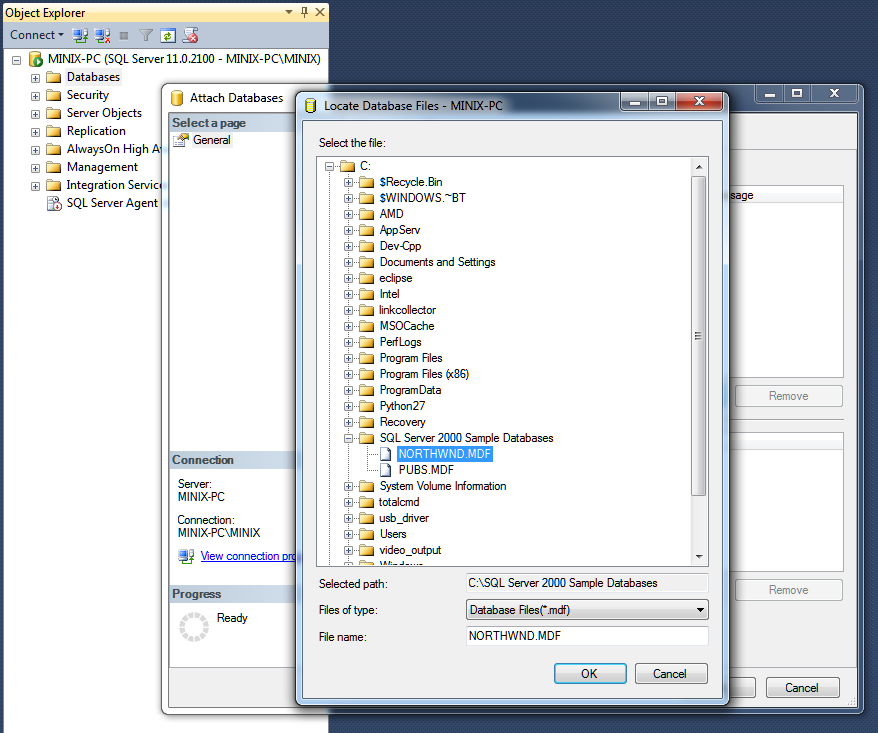Click the Disconnect server toolbar icon
Viewport: 878px width, 733px height.
102,35
